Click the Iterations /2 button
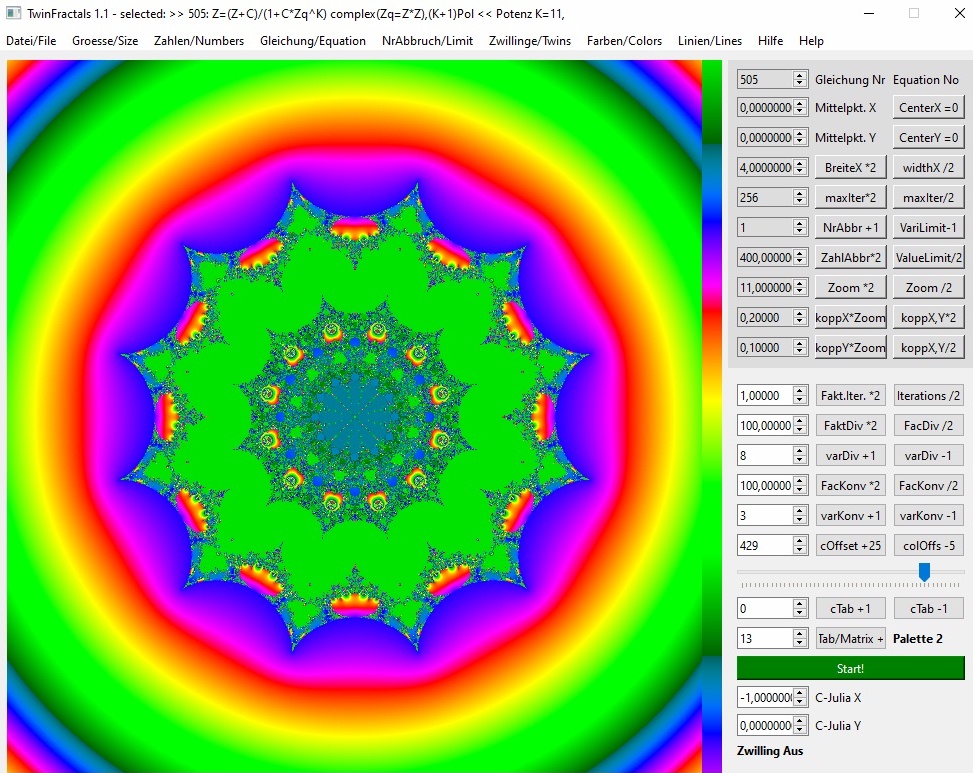 pyautogui.click(x=928, y=395)
